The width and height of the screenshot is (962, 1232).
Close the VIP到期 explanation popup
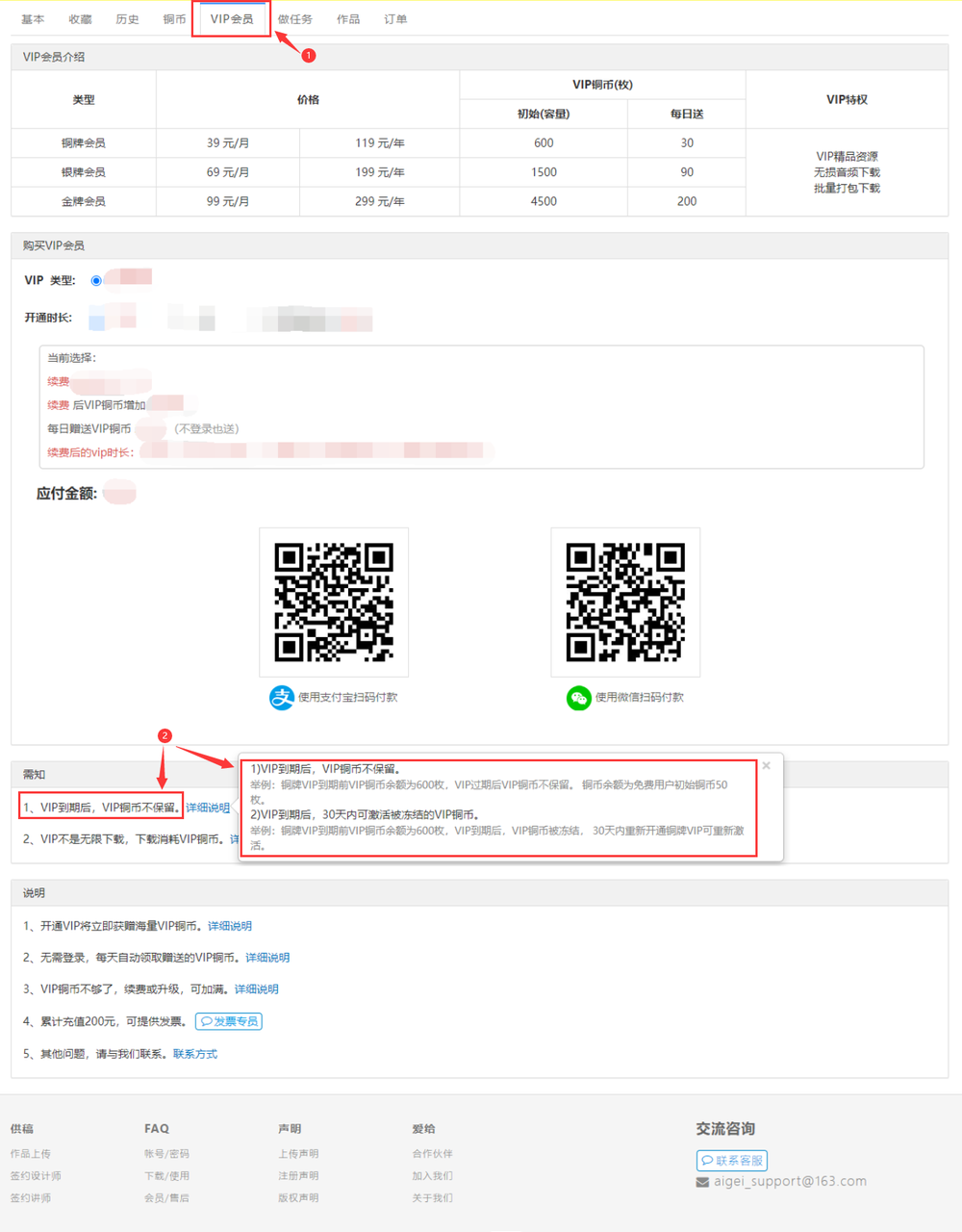pos(767,766)
